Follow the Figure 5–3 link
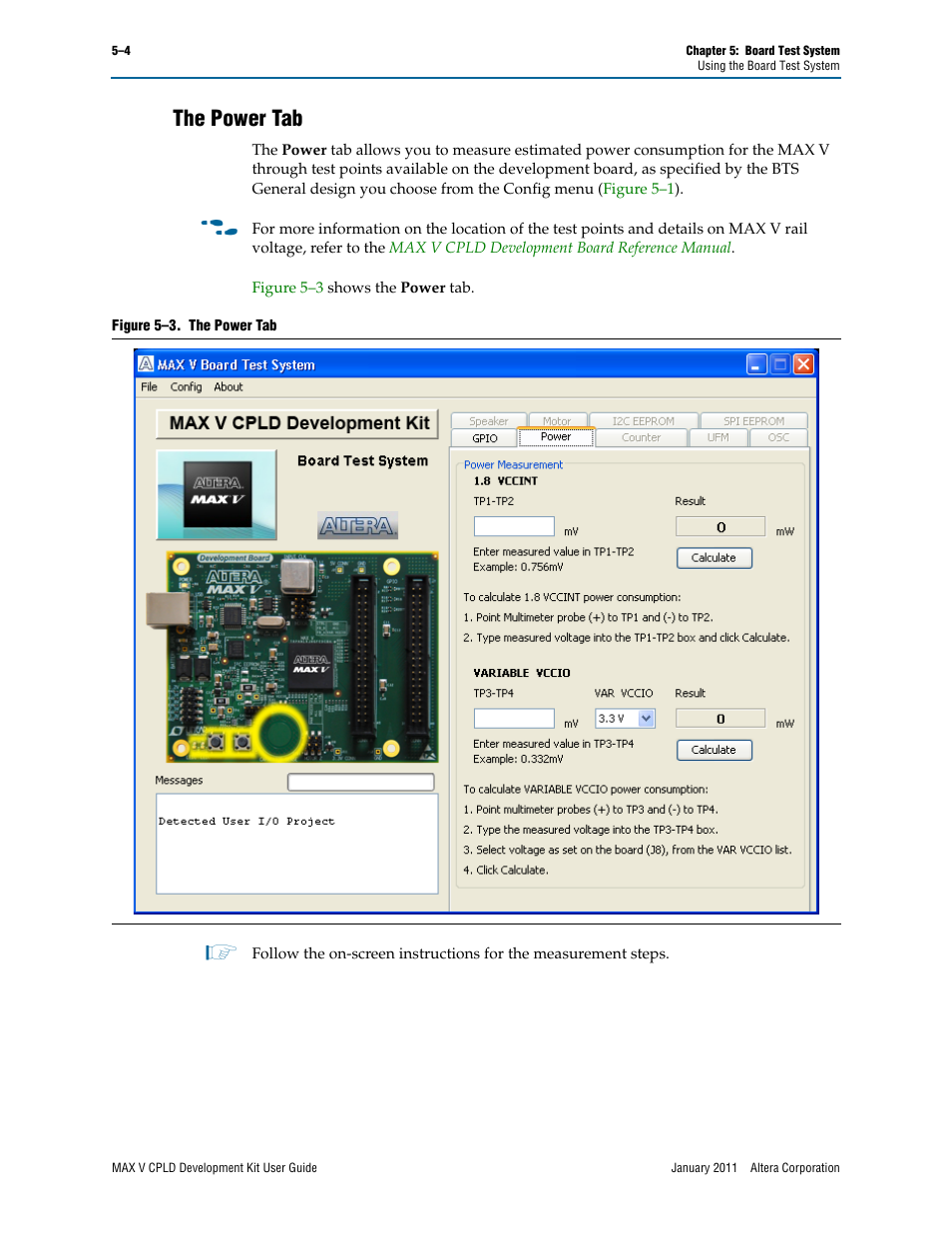Viewport: 952px width, 1233px height. 287,288
